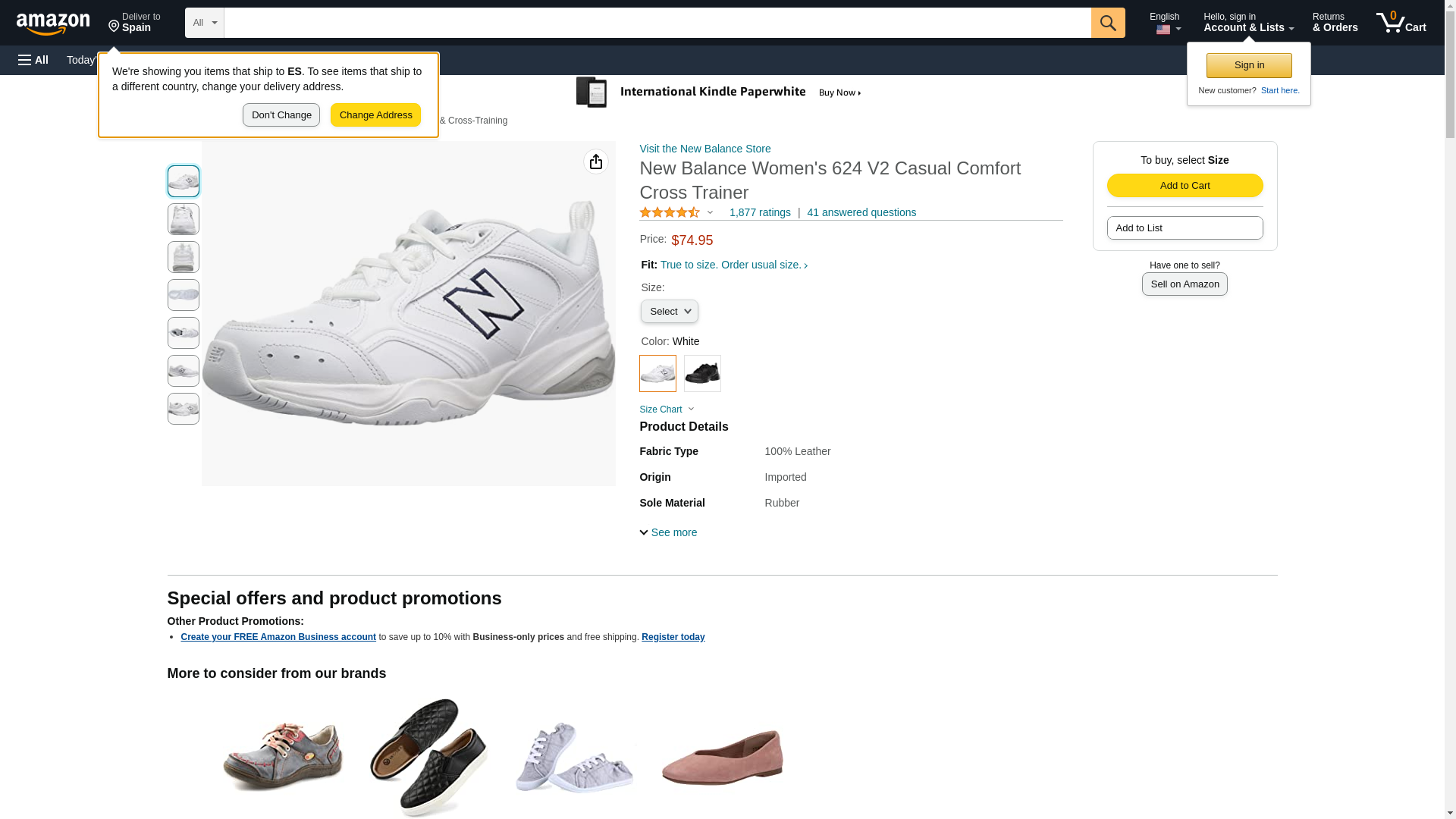Click the star rating icons
The width and height of the screenshot is (1456, 819).
coord(670,213)
